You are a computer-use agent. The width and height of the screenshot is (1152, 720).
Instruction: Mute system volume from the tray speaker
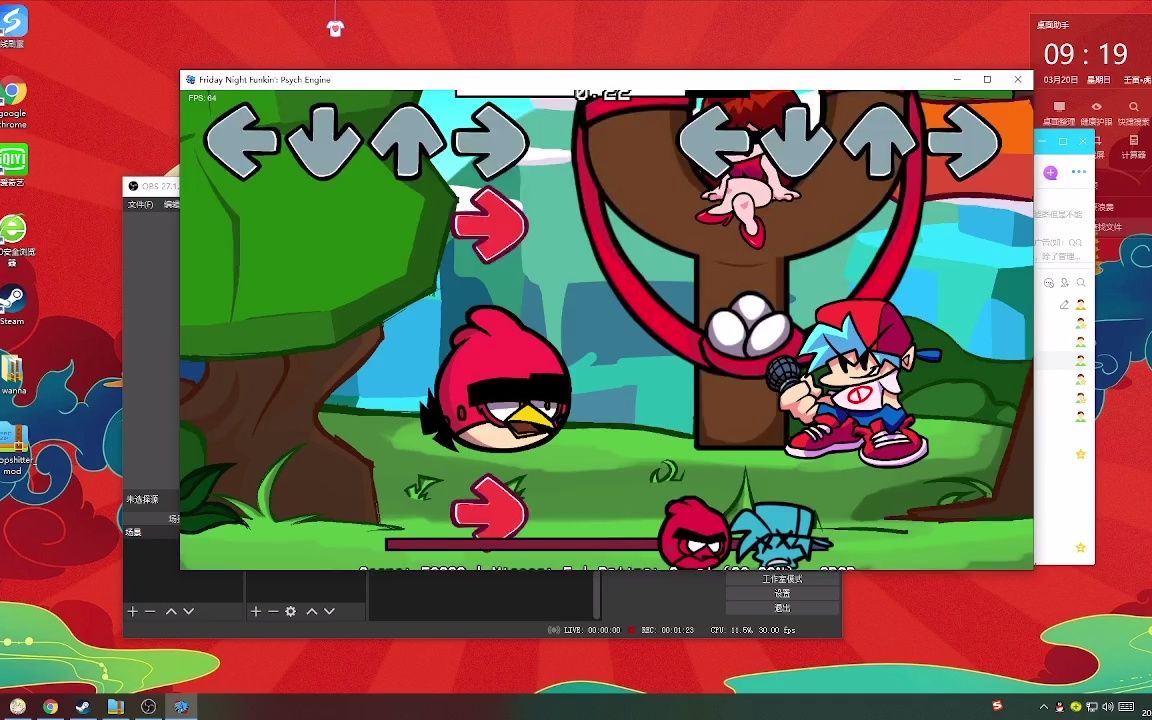(1108, 707)
